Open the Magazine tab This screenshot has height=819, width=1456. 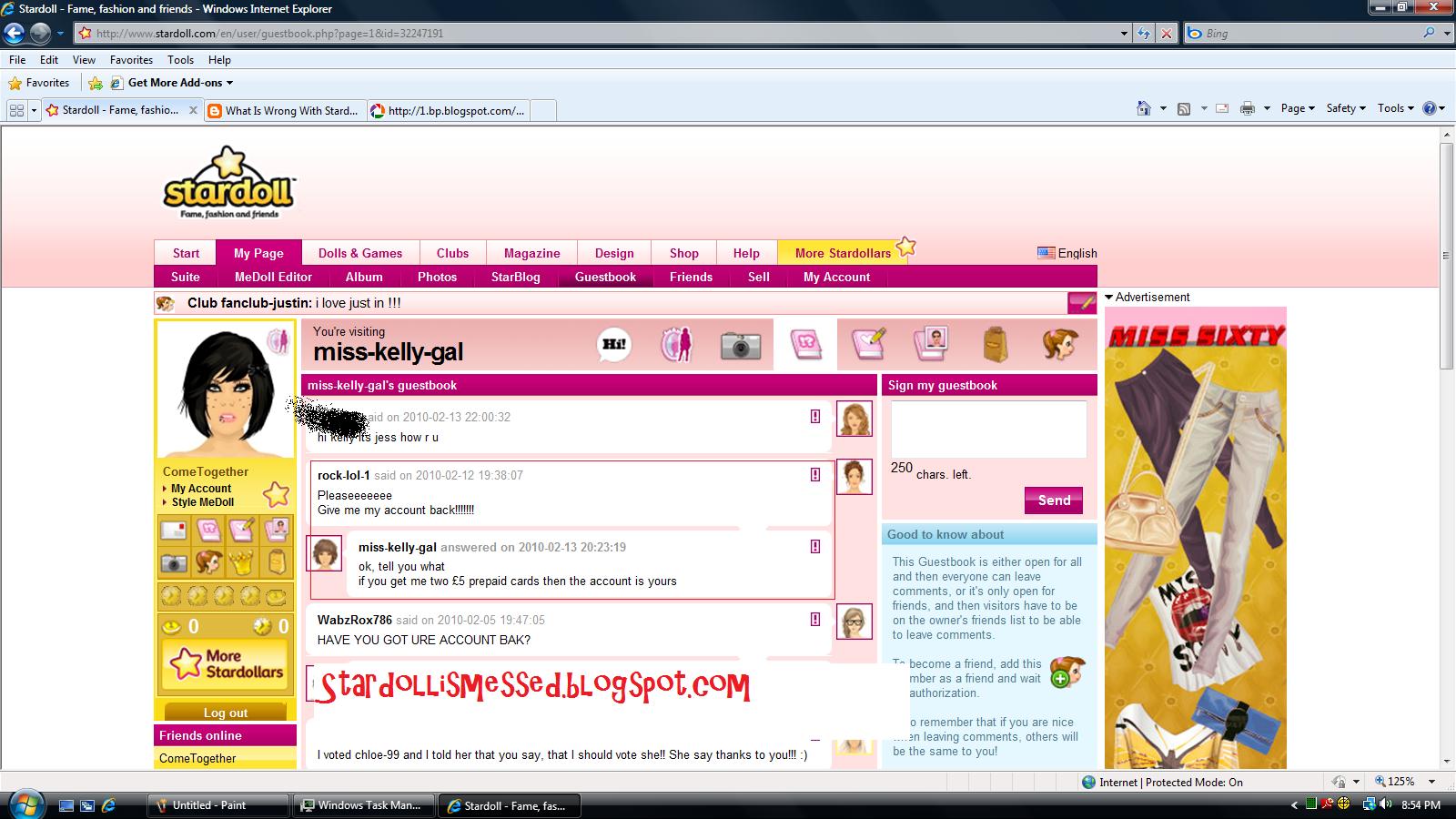[532, 253]
